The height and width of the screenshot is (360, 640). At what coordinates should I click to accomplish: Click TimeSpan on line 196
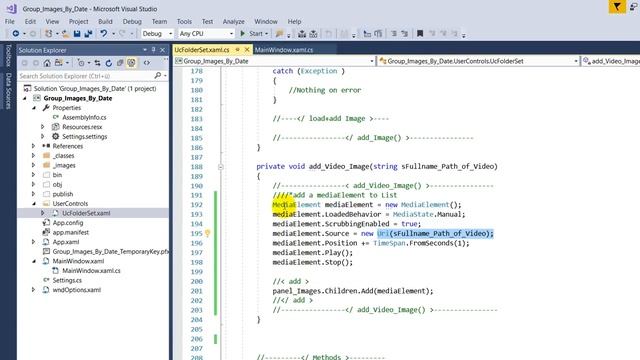pos(389,243)
